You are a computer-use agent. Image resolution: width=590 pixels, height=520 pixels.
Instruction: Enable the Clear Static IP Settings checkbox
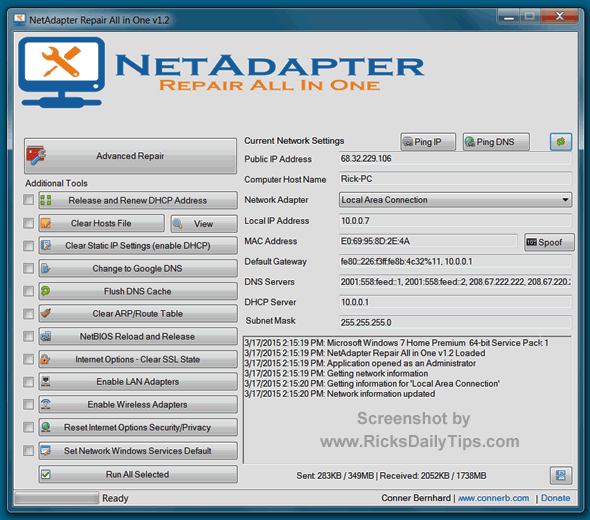29,246
